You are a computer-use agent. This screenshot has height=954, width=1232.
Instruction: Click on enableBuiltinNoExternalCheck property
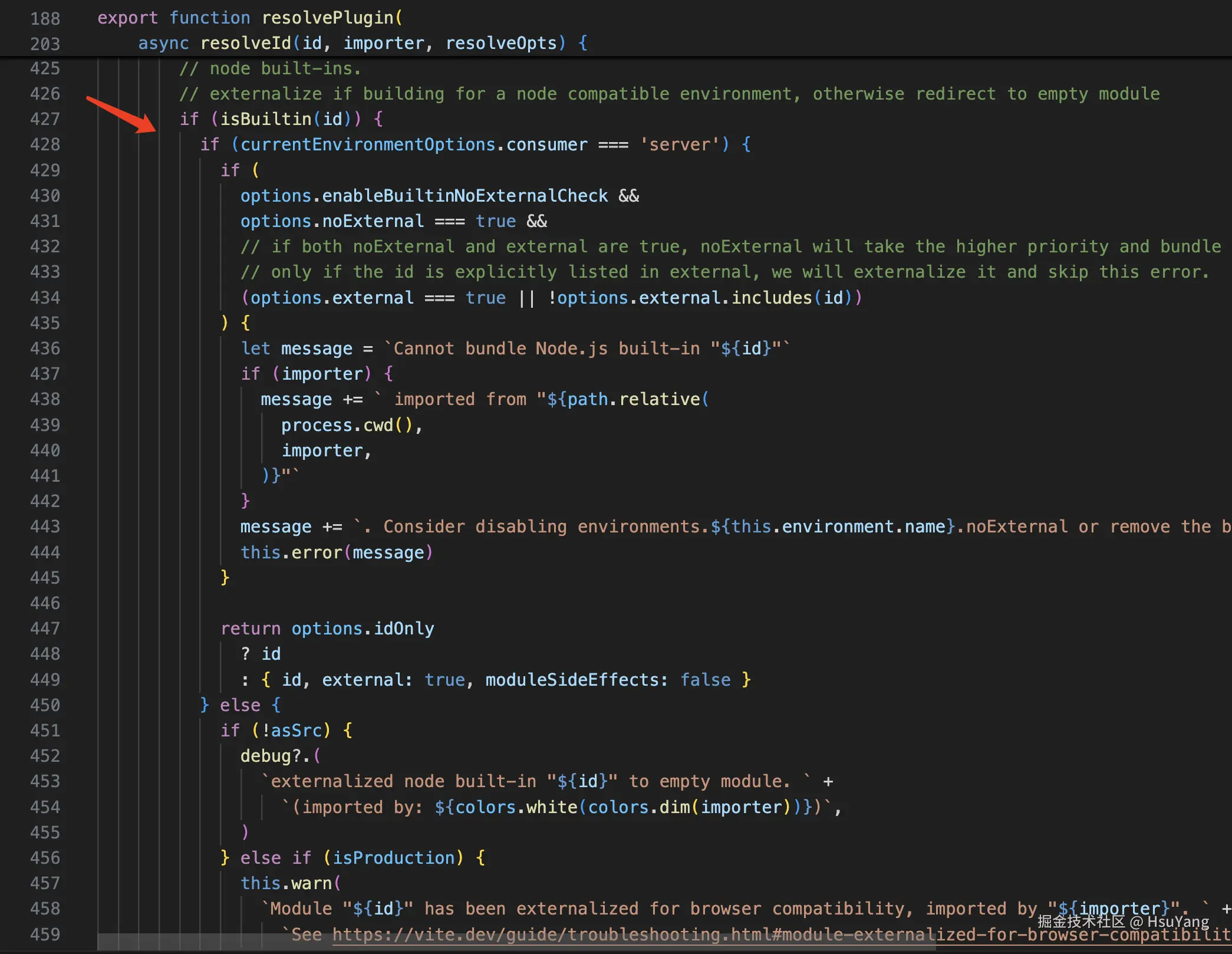point(465,196)
